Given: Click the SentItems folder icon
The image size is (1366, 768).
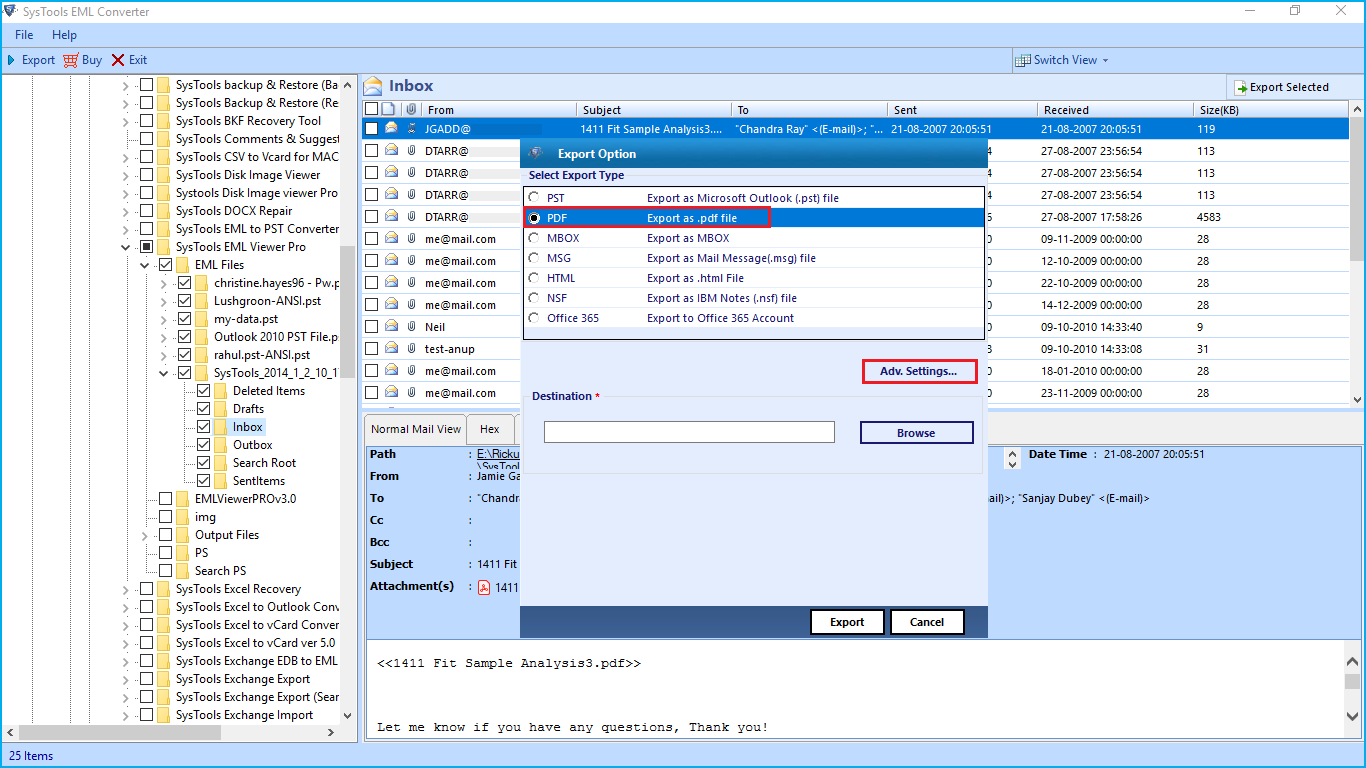Looking at the screenshot, I should 220,481.
